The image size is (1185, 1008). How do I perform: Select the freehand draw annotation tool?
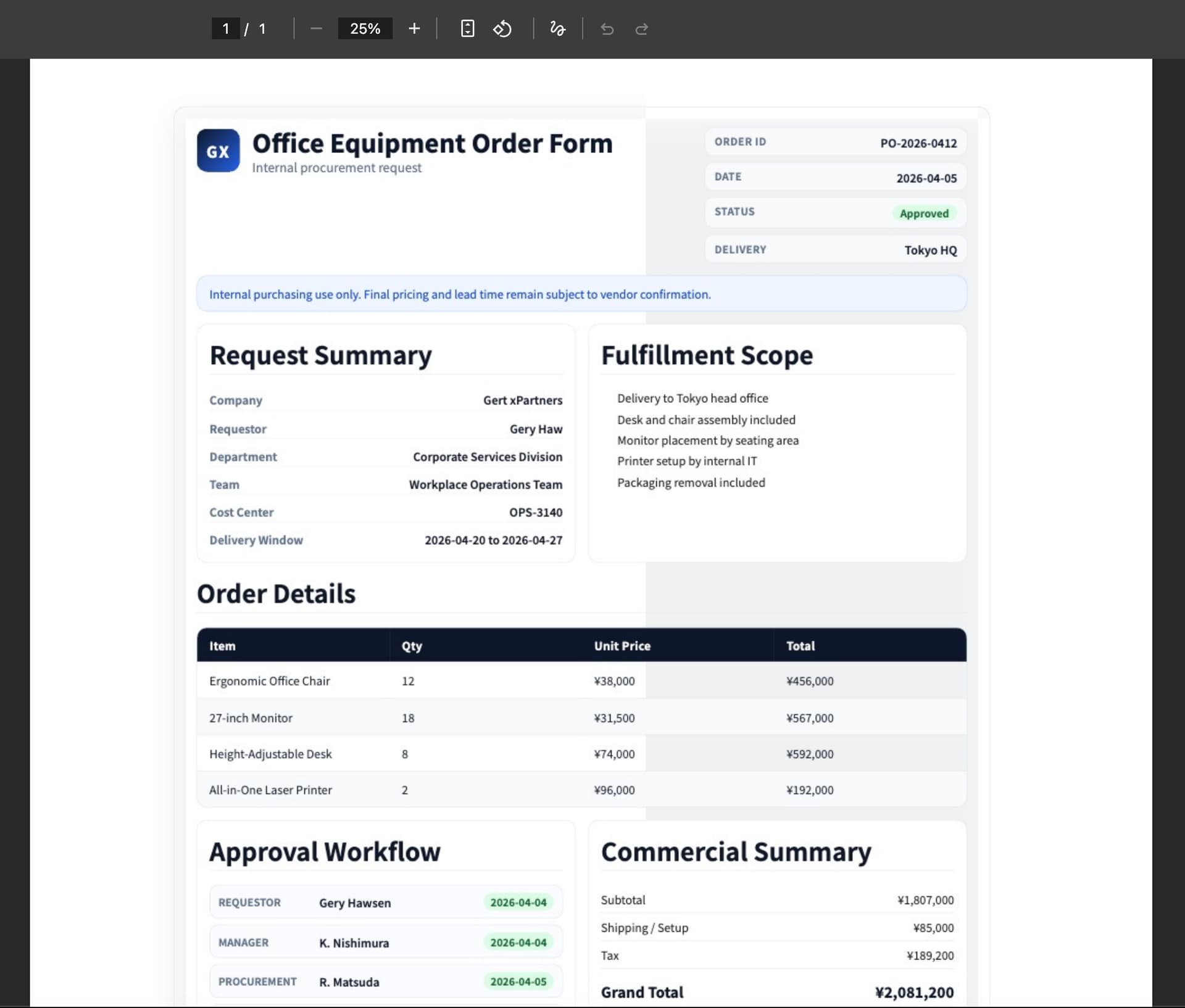[x=557, y=29]
